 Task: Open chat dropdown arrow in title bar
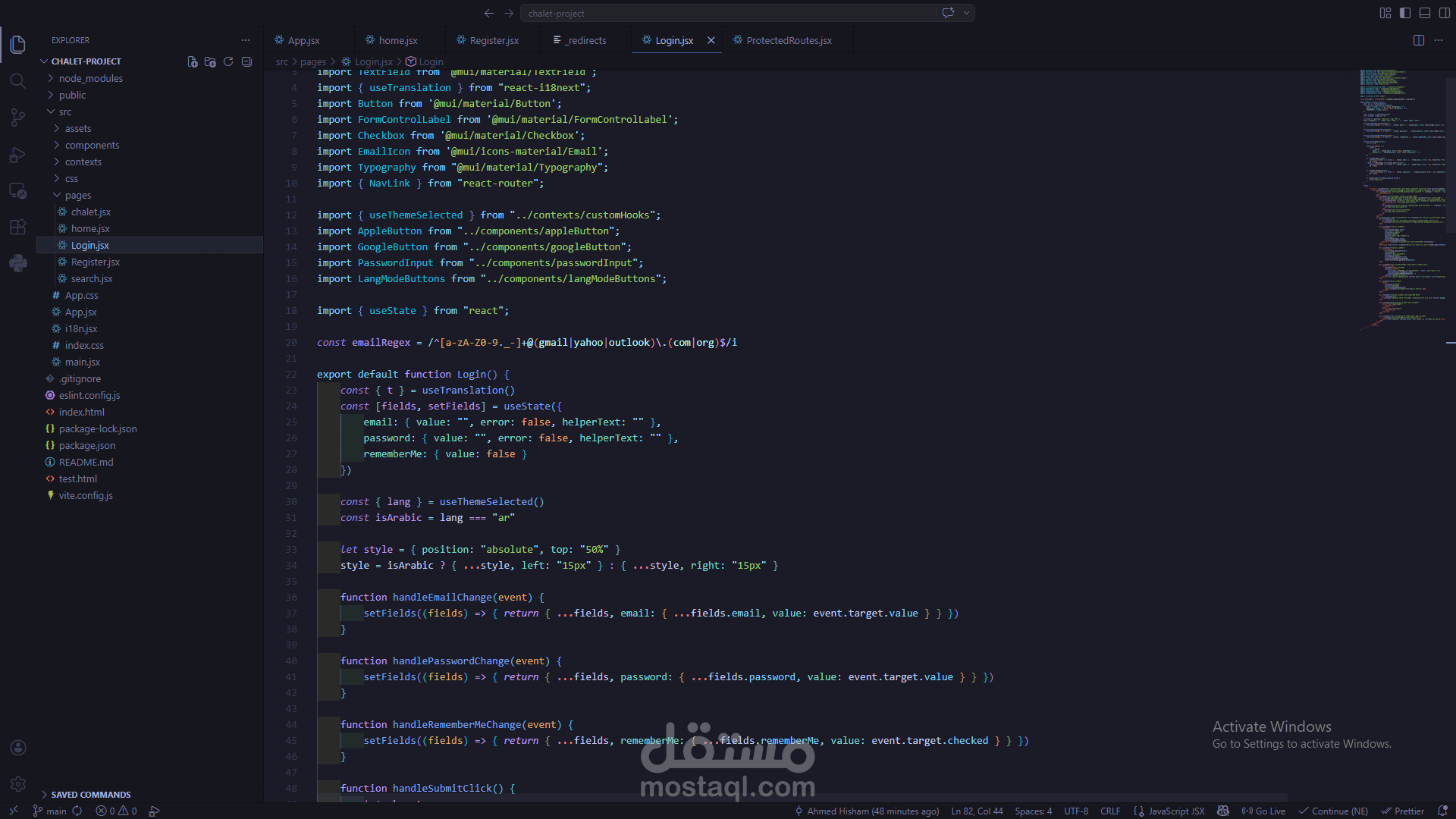click(967, 13)
